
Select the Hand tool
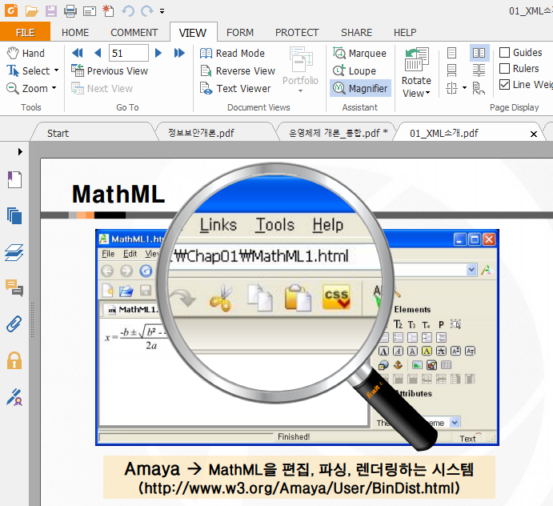click(x=26, y=53)
